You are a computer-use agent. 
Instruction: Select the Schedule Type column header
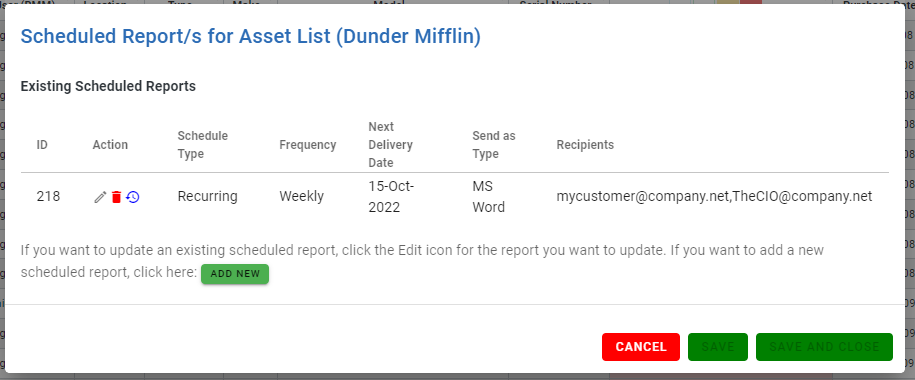pyautogui.click(x=202, y=145)
